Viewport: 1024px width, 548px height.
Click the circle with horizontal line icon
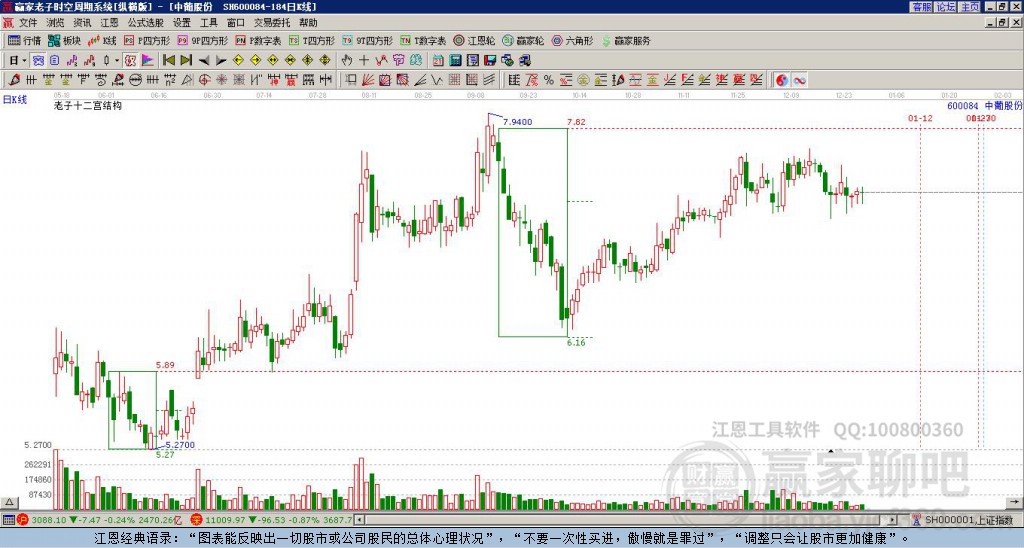[x=135, y=80]
